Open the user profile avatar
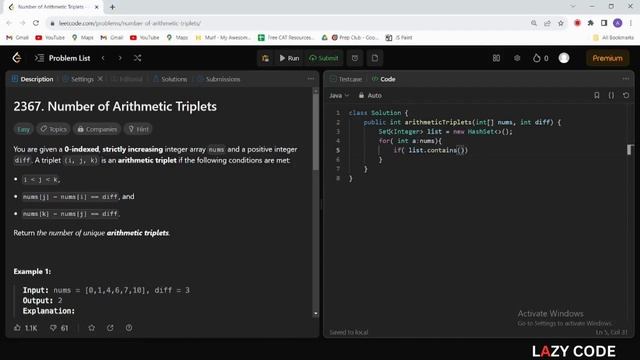 (x=564, y=58)
